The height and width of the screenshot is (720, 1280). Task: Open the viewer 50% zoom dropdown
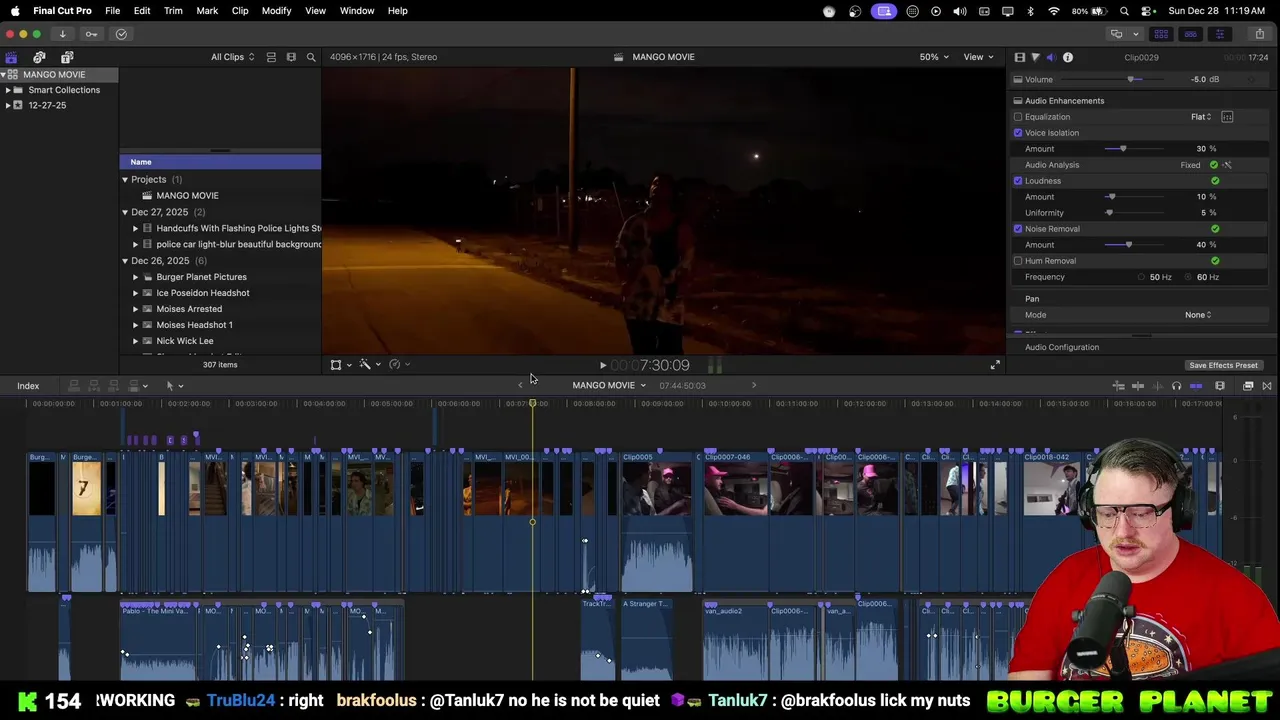click(x=934, y=57)
